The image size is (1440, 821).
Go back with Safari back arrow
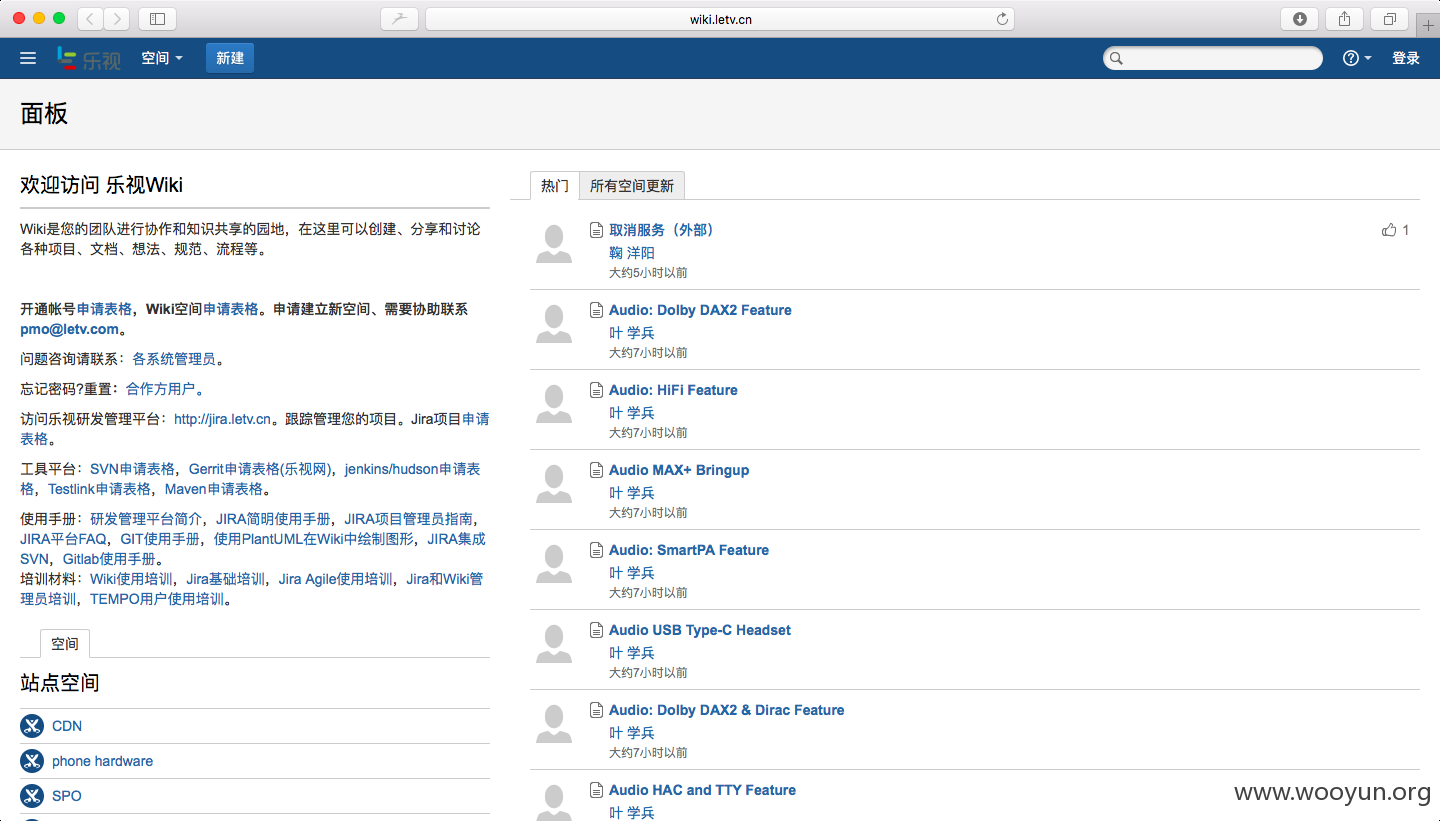click(x=90, y=18)
